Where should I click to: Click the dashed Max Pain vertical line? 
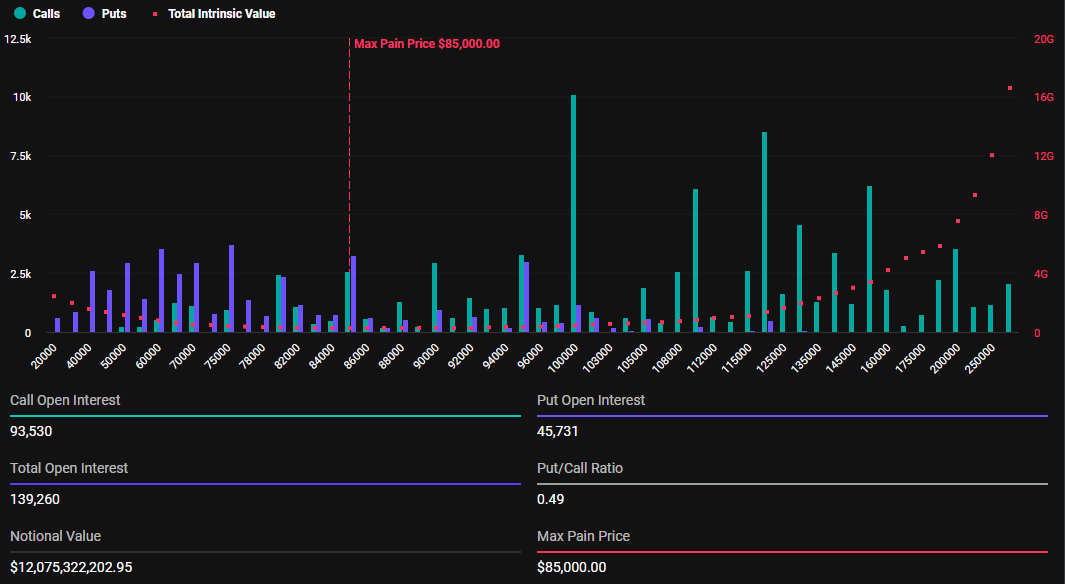coord(349,150)
